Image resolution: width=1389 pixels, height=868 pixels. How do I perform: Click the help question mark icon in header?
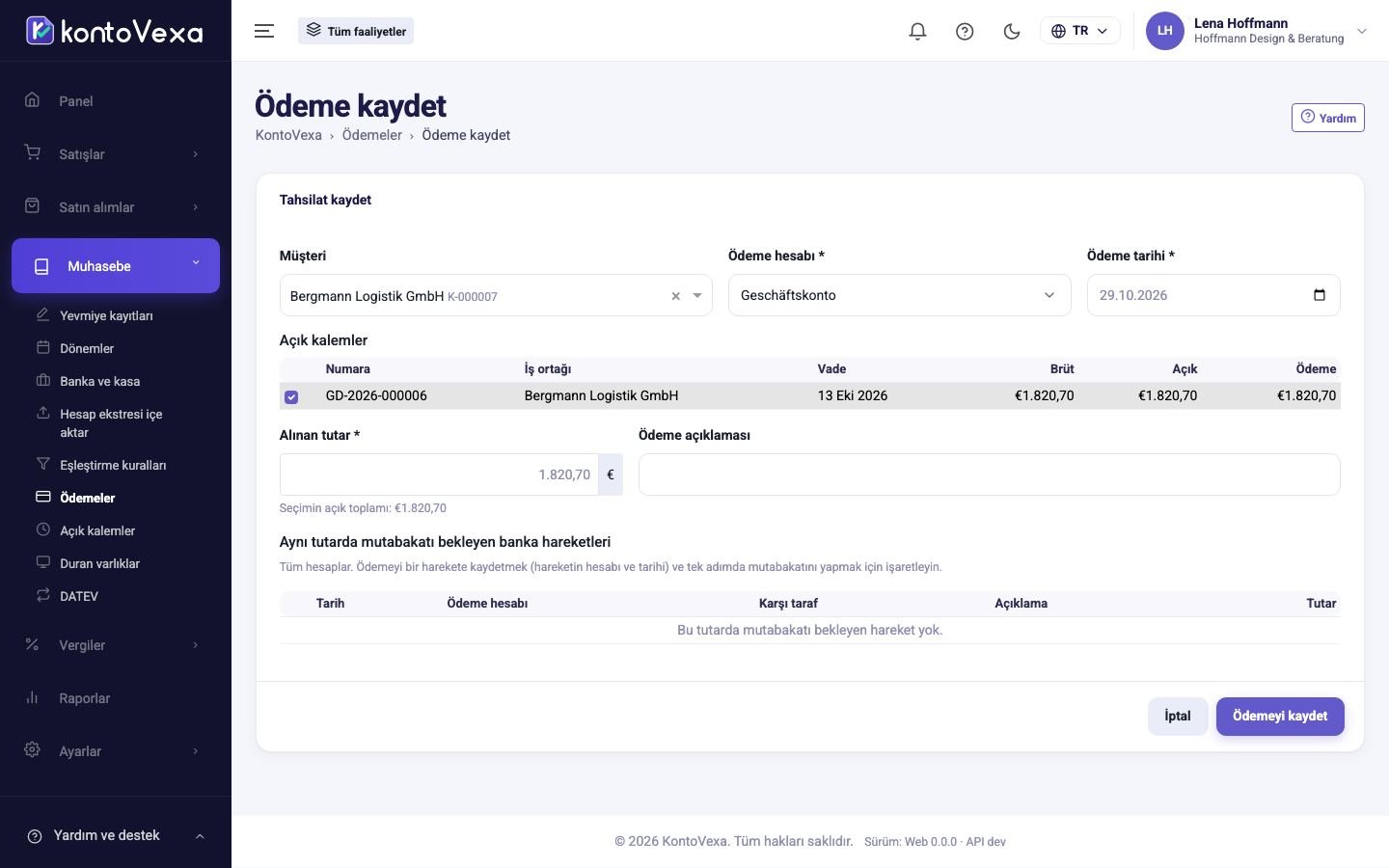[x=965, y=31]
